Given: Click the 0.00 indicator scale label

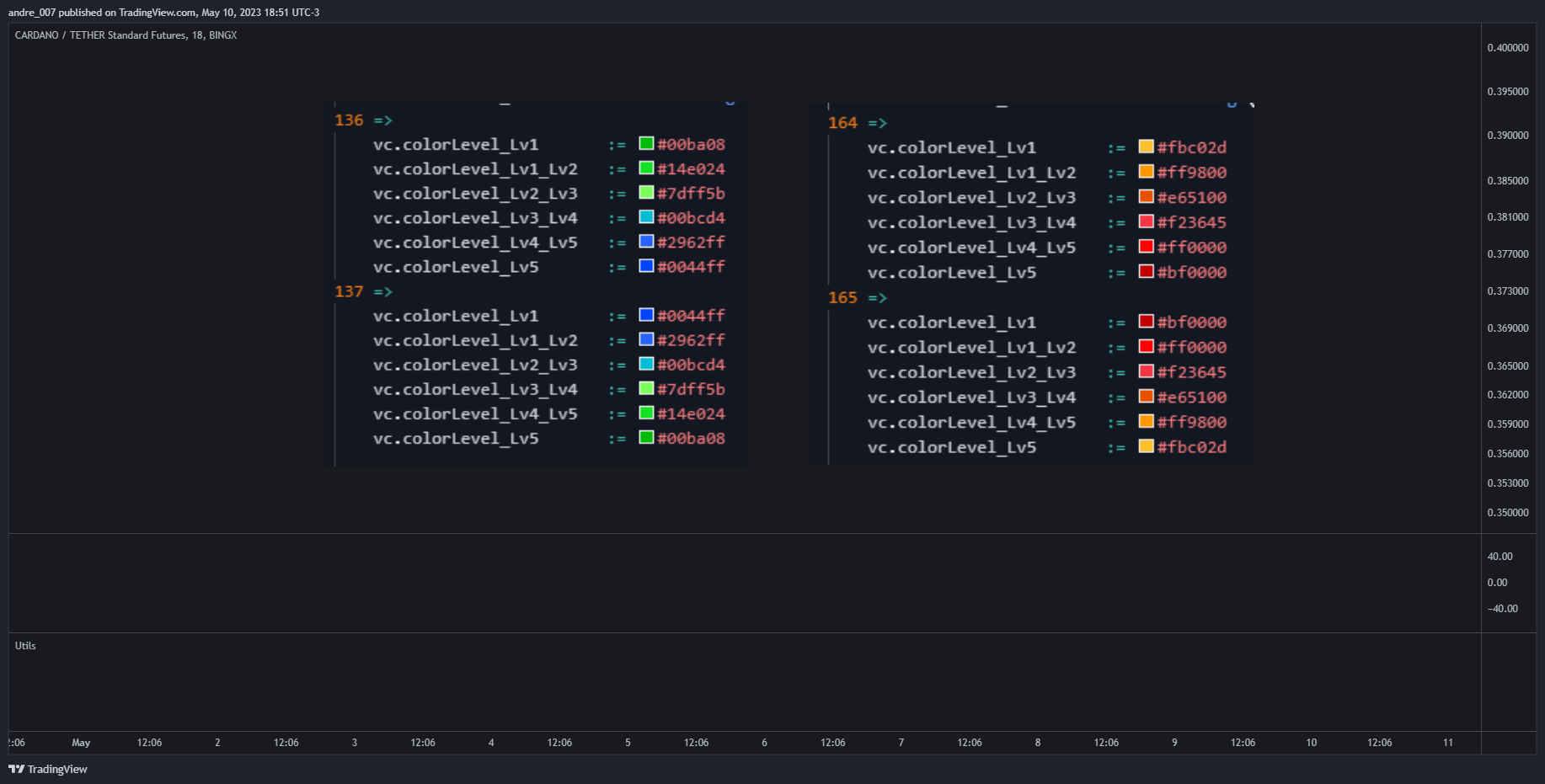Looking at the screenshot, I should click(x=1498, y=583).
